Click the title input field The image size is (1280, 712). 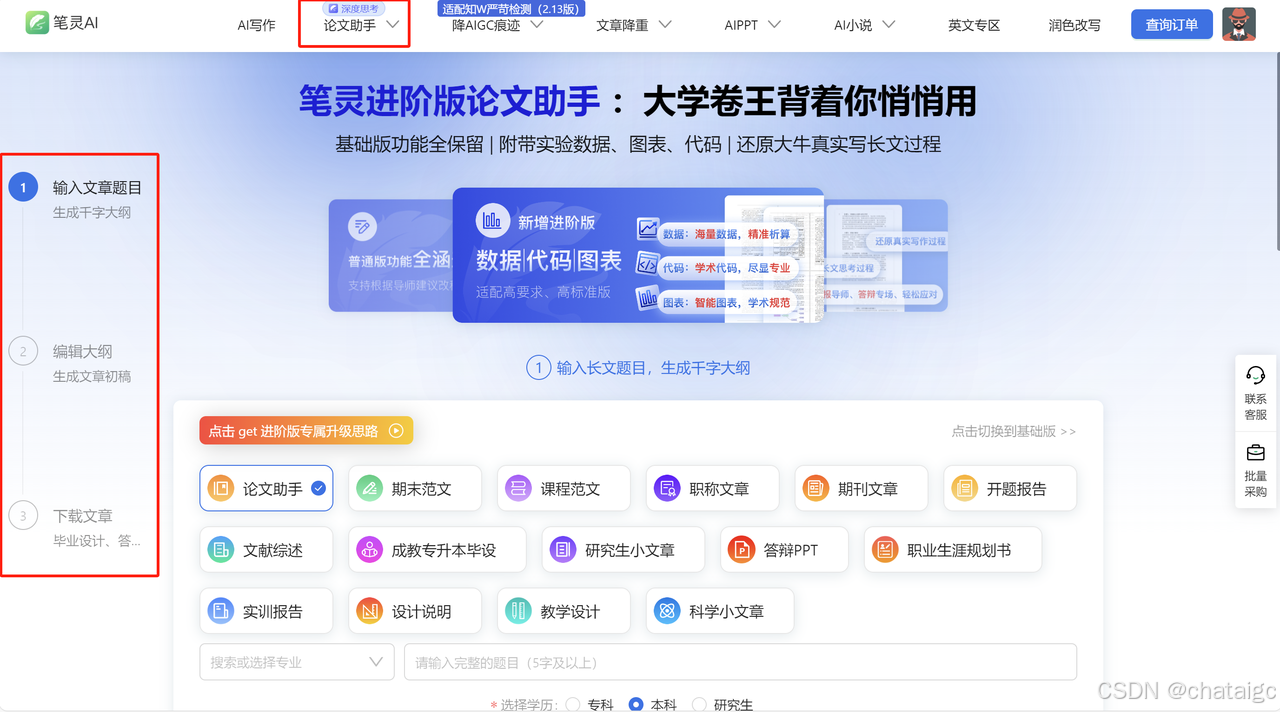pyautogui.click(x=740, y=662)
